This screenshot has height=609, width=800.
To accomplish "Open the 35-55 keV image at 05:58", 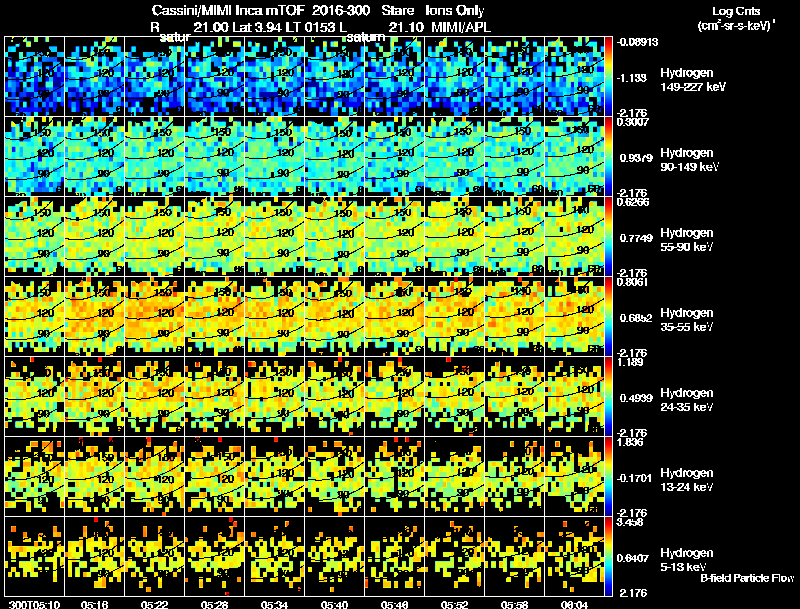I will (x=514, y=316).
